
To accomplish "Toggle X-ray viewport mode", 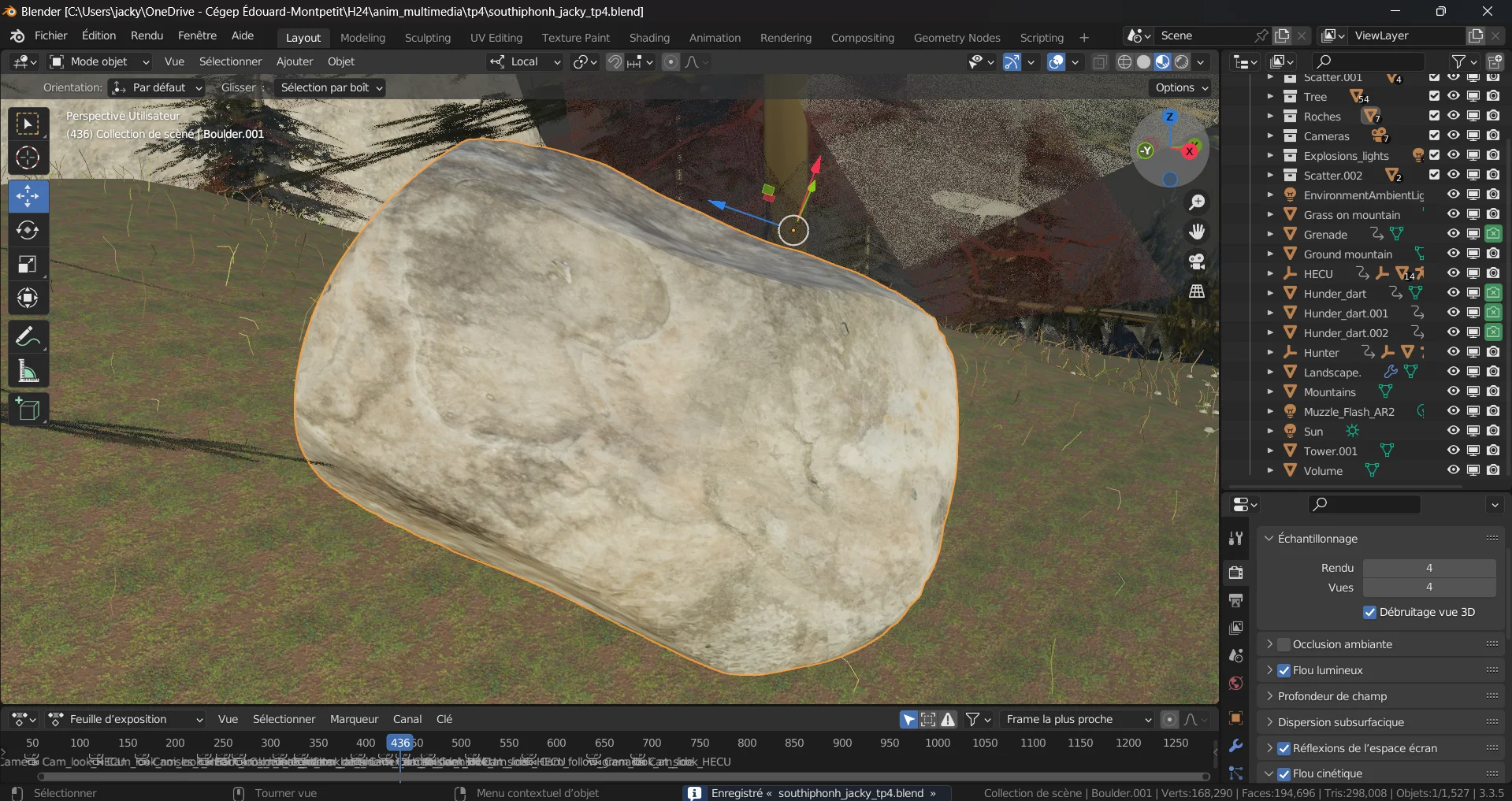I will pos(1100,61).
